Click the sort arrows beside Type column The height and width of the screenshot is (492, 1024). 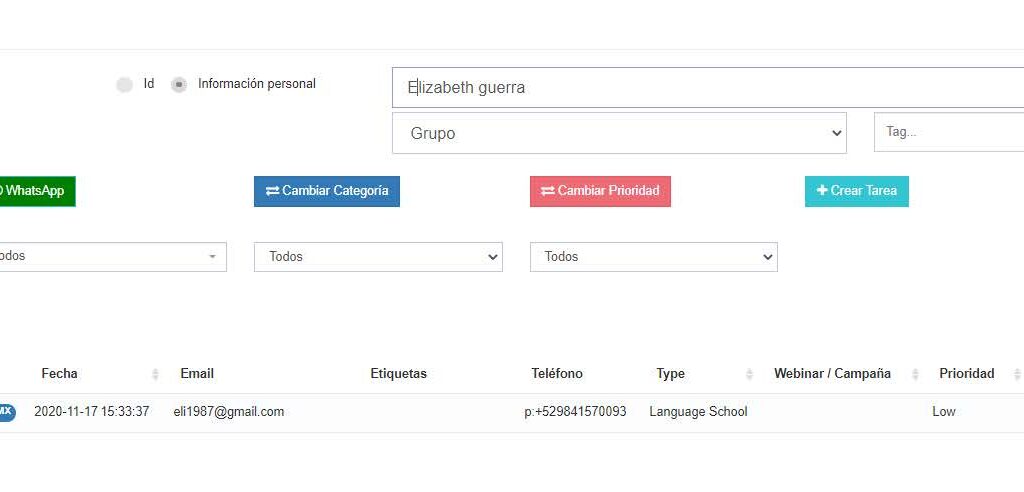click(x=749, y=374)
